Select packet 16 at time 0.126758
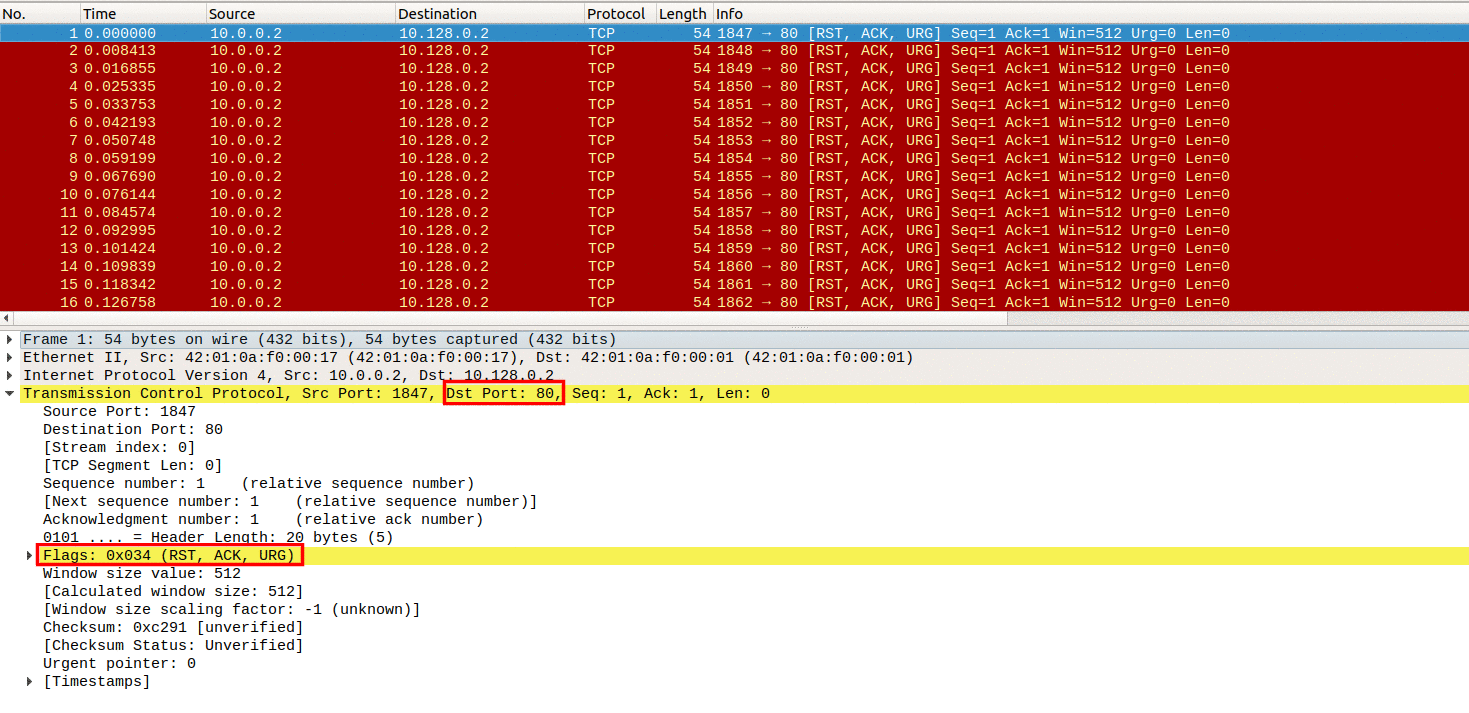Screen dimensions: 1469x713 tap(734, 303)
